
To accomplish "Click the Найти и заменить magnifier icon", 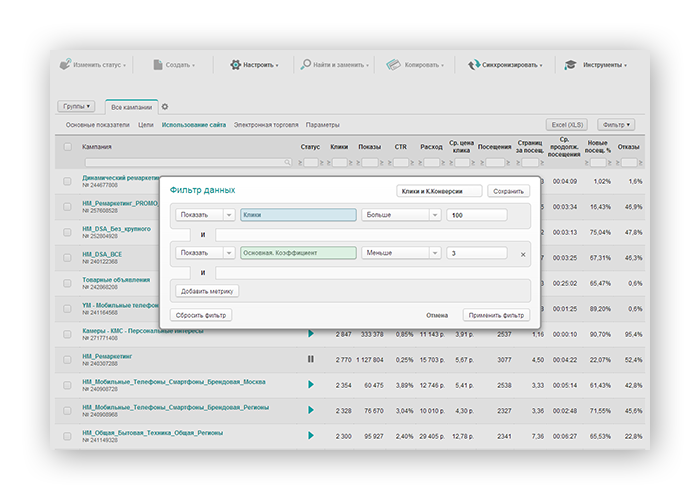I will (306, 65).
